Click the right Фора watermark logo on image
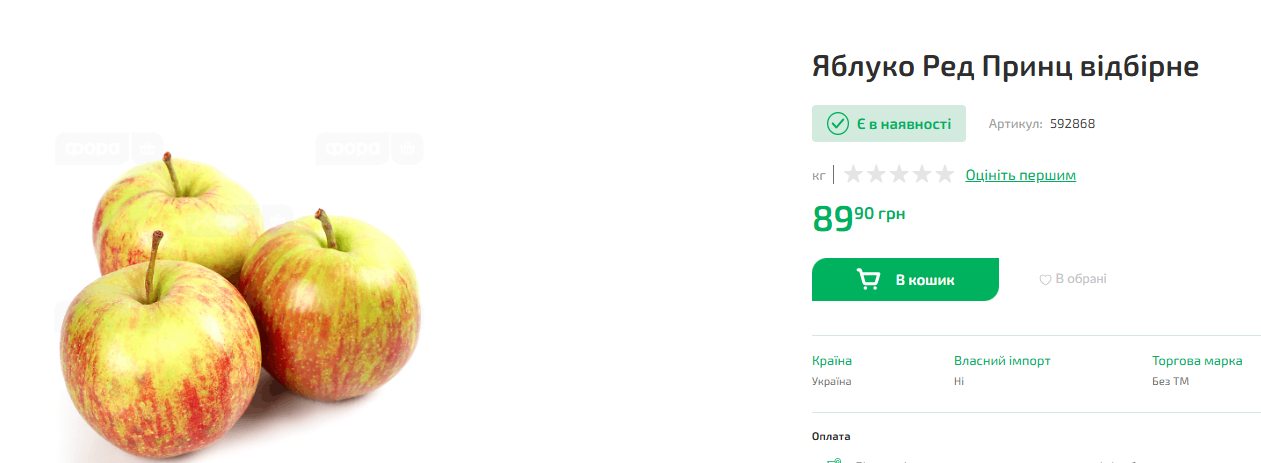Screen dimensions: 1261x463 [x=369, y=149]
